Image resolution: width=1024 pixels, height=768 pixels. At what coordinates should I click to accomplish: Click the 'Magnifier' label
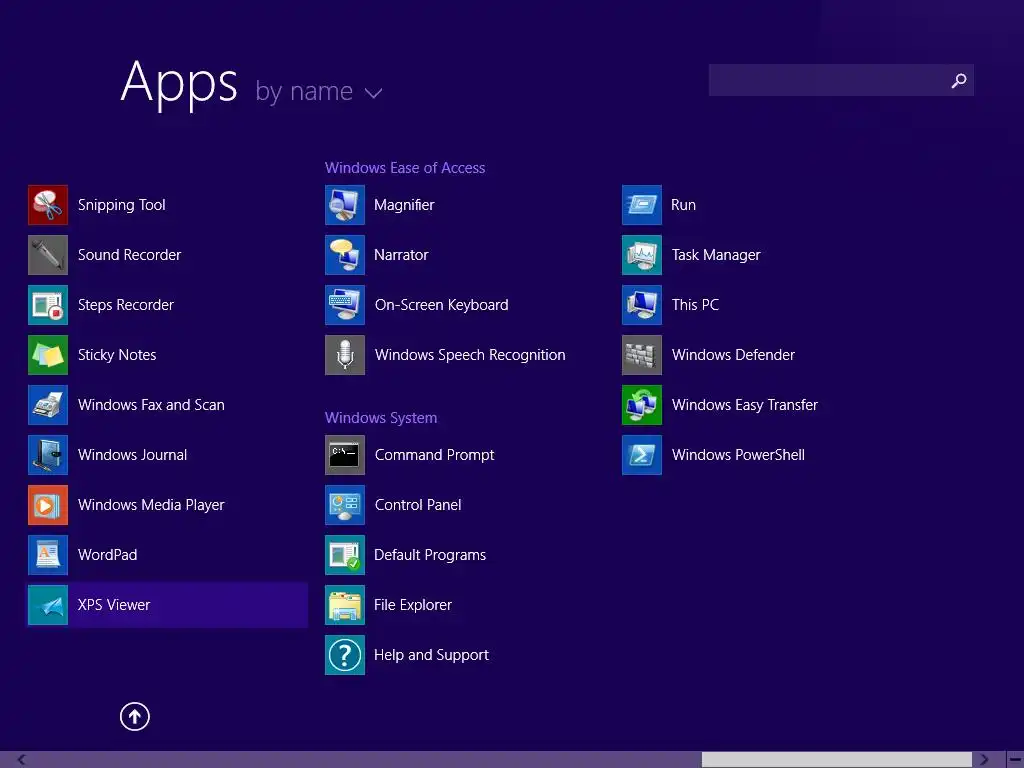coord(404,205)
